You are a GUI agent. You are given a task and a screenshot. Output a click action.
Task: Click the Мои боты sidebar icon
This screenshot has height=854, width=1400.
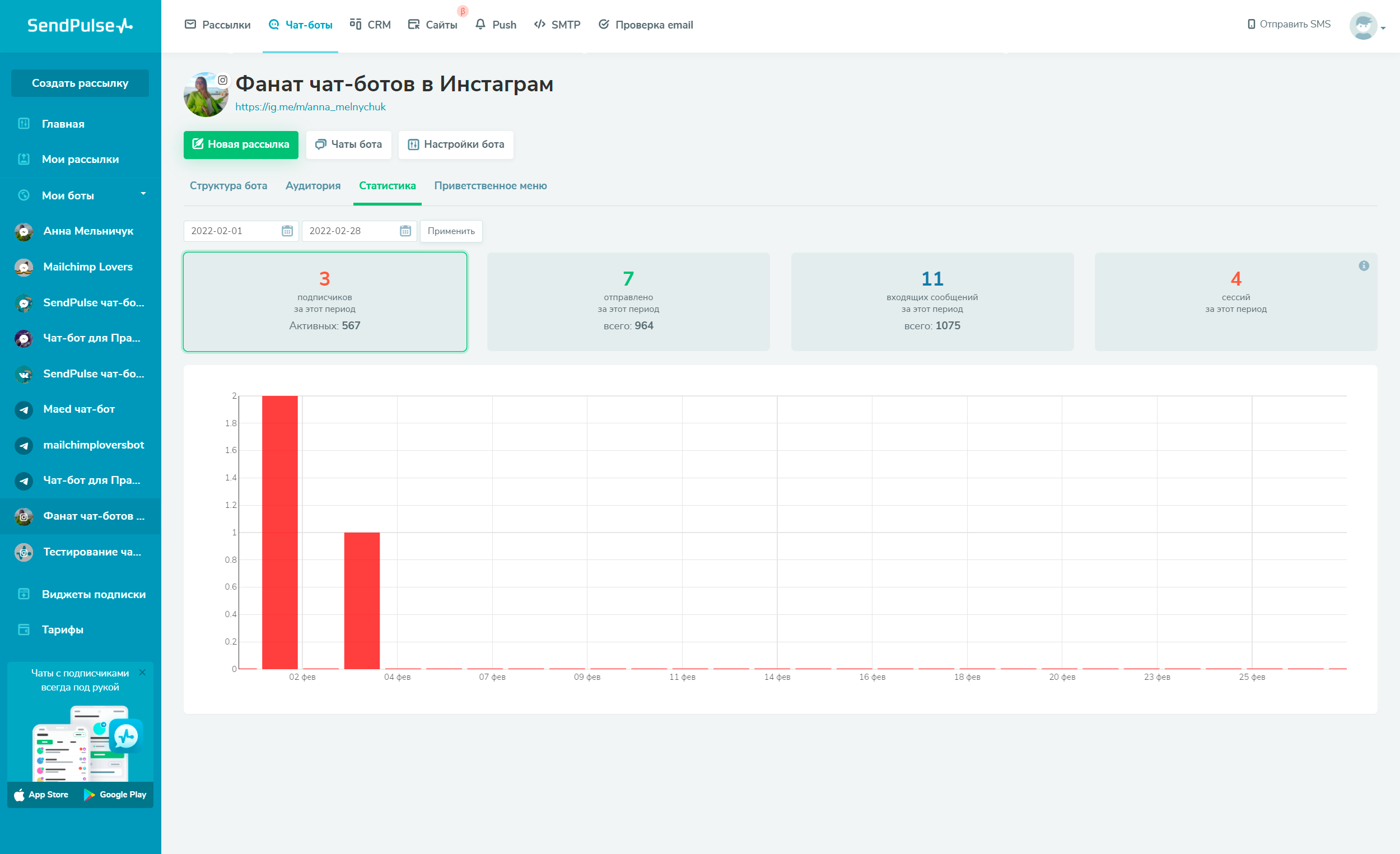[x=24, y=195]
